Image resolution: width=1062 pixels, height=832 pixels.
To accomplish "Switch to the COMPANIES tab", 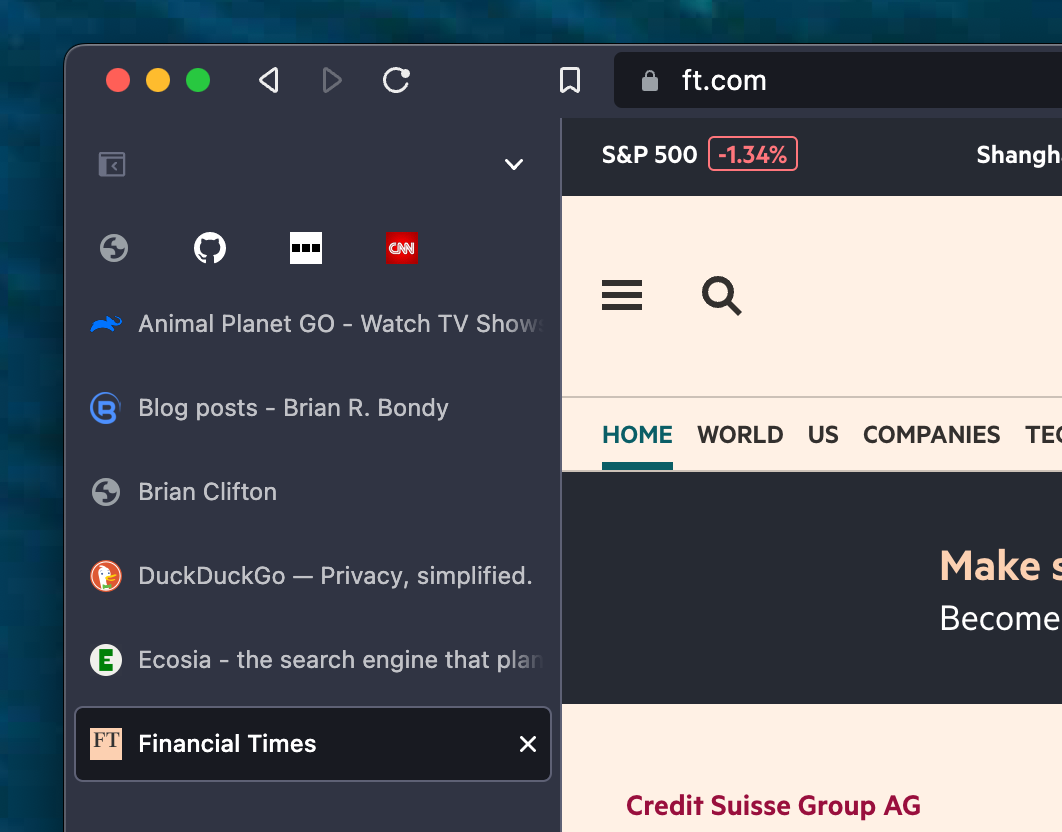I will (931, 435).
